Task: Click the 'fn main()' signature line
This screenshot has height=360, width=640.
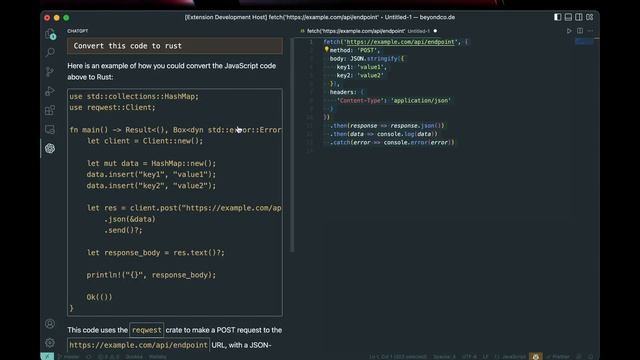Action: [x=176, y=130]
